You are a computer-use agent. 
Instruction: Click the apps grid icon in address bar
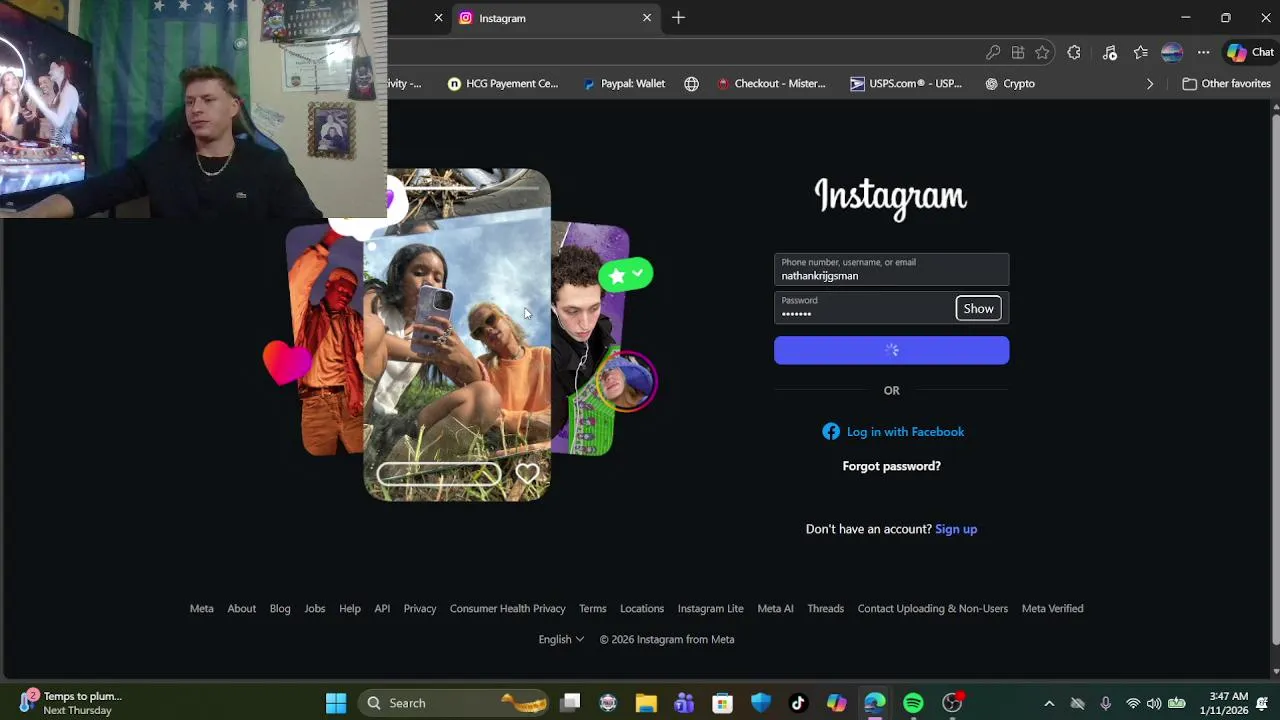[1018, 53]
